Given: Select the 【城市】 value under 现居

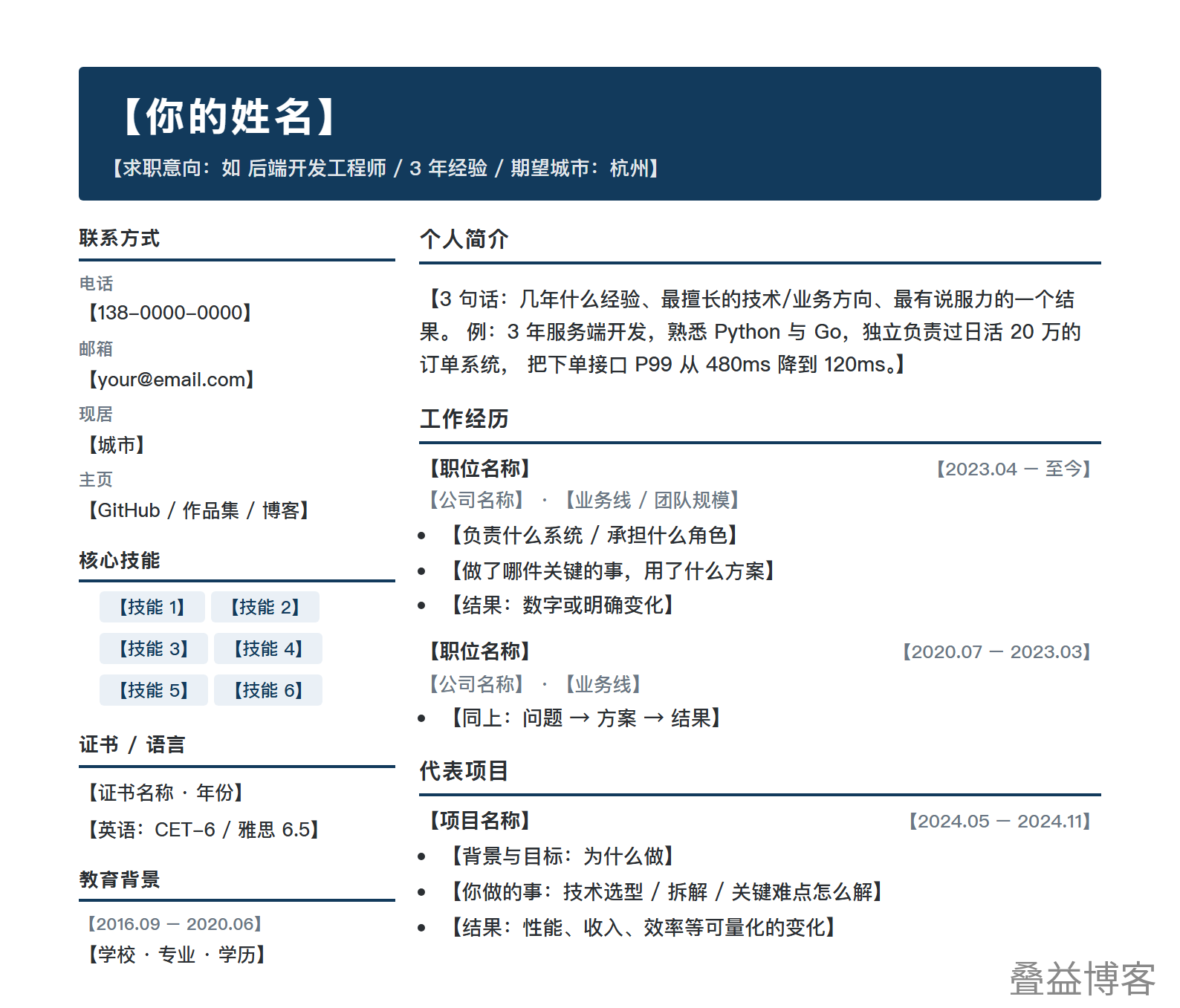Looking at the screenshot, I should 117,445.
